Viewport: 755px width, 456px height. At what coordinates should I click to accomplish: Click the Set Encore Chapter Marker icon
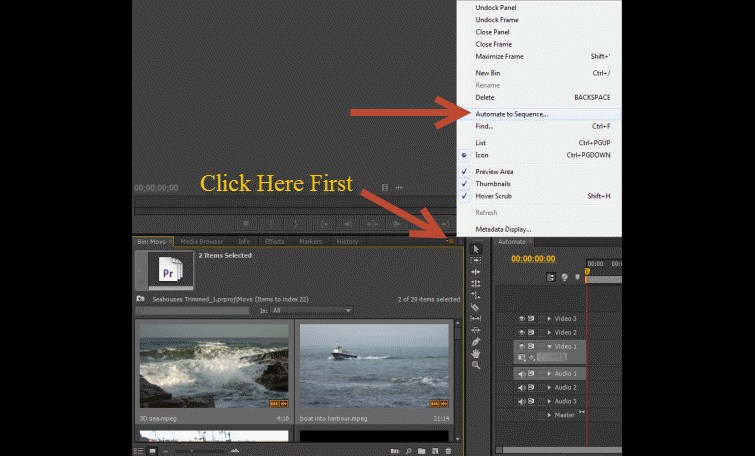(564, 277)
